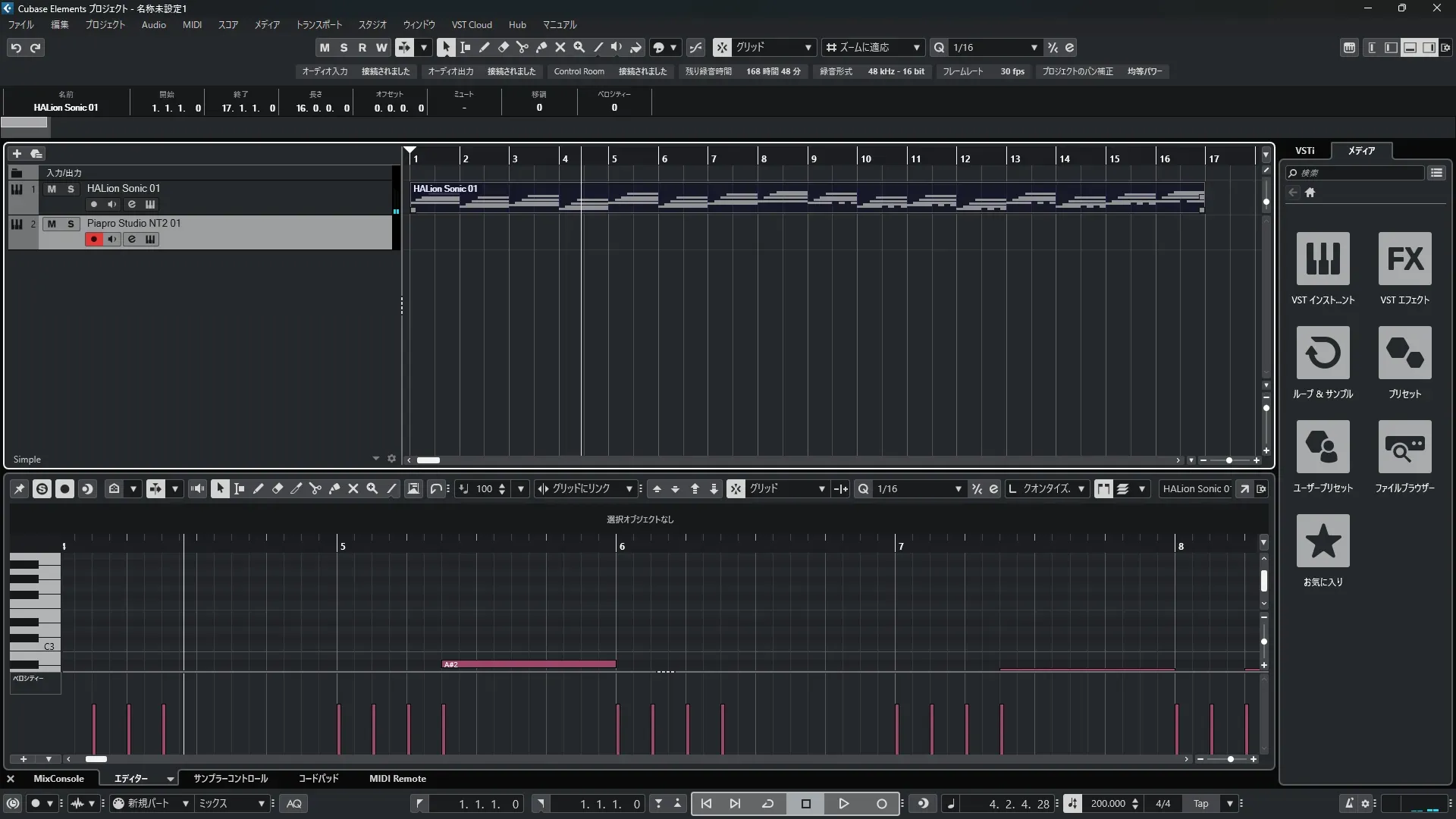Open the main toolbar quantize 1/16 dropdown
The image size is (1456, 819).
pyautogui.click(x=1034, y=48)
